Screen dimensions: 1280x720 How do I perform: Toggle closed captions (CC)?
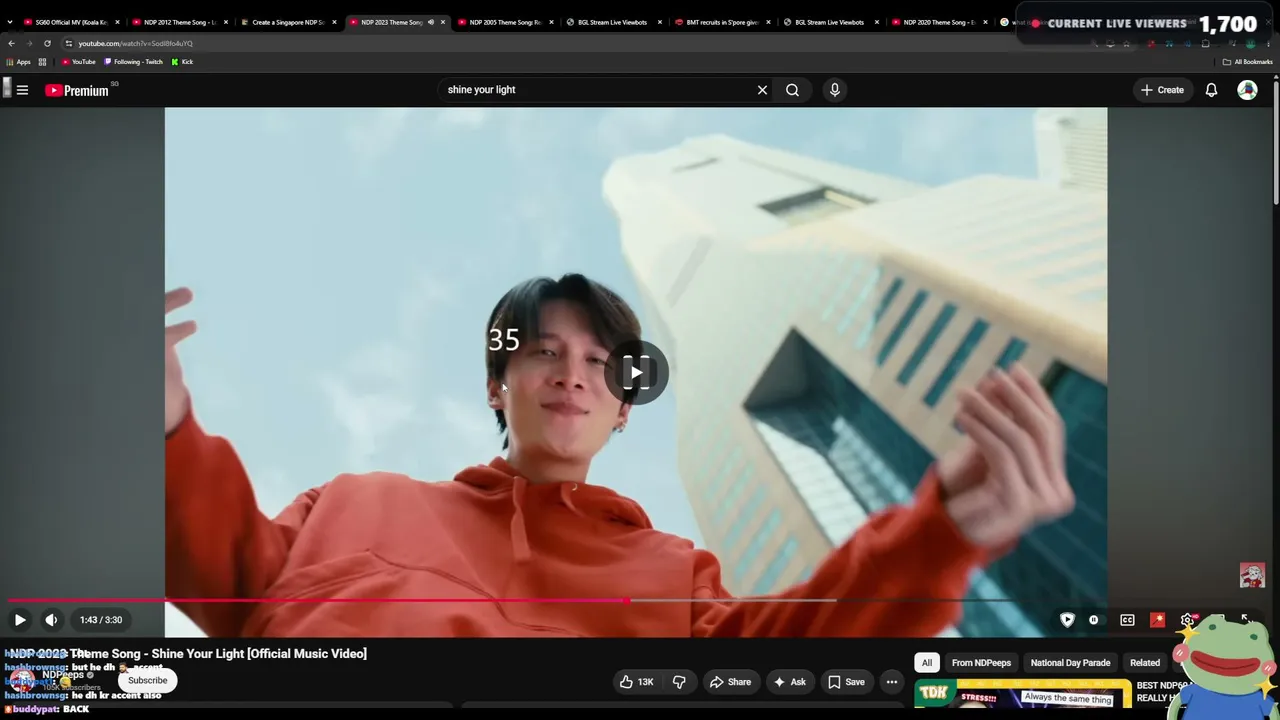click(x=1127, y=620)
